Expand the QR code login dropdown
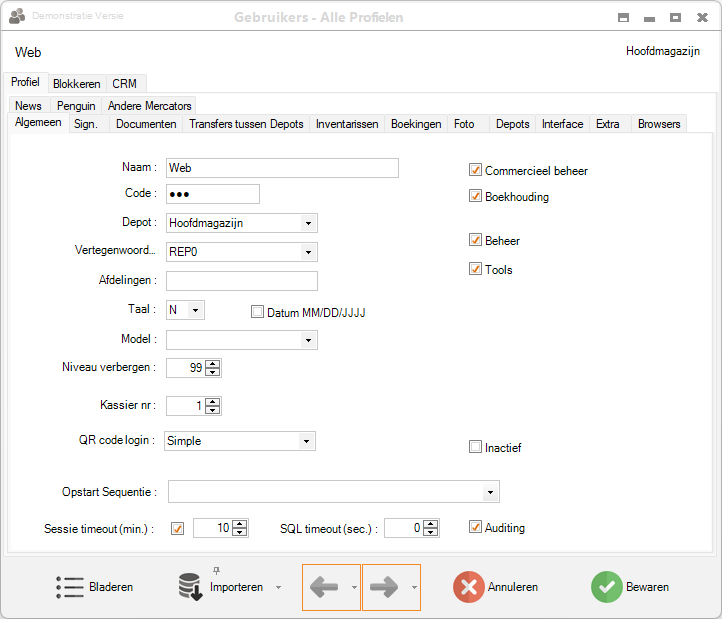Viewport: 722px width, 619px height. pyautogui.click(x=306, y=441)
